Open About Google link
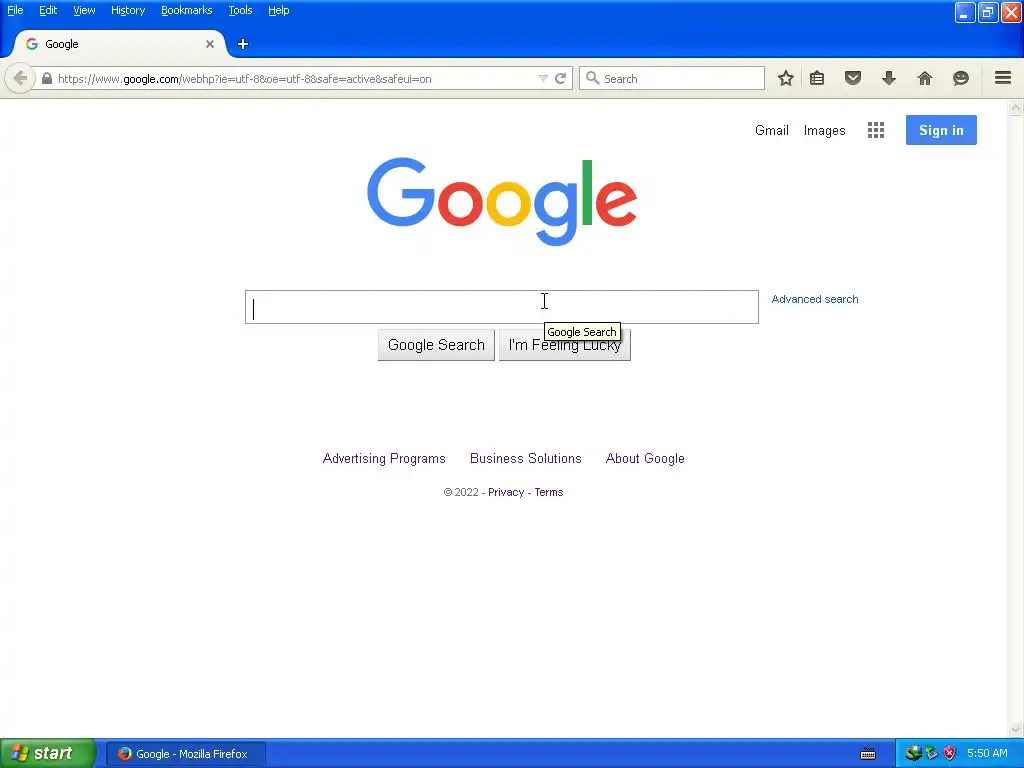This screenshot has width=1024, height=768. (645, 458)
